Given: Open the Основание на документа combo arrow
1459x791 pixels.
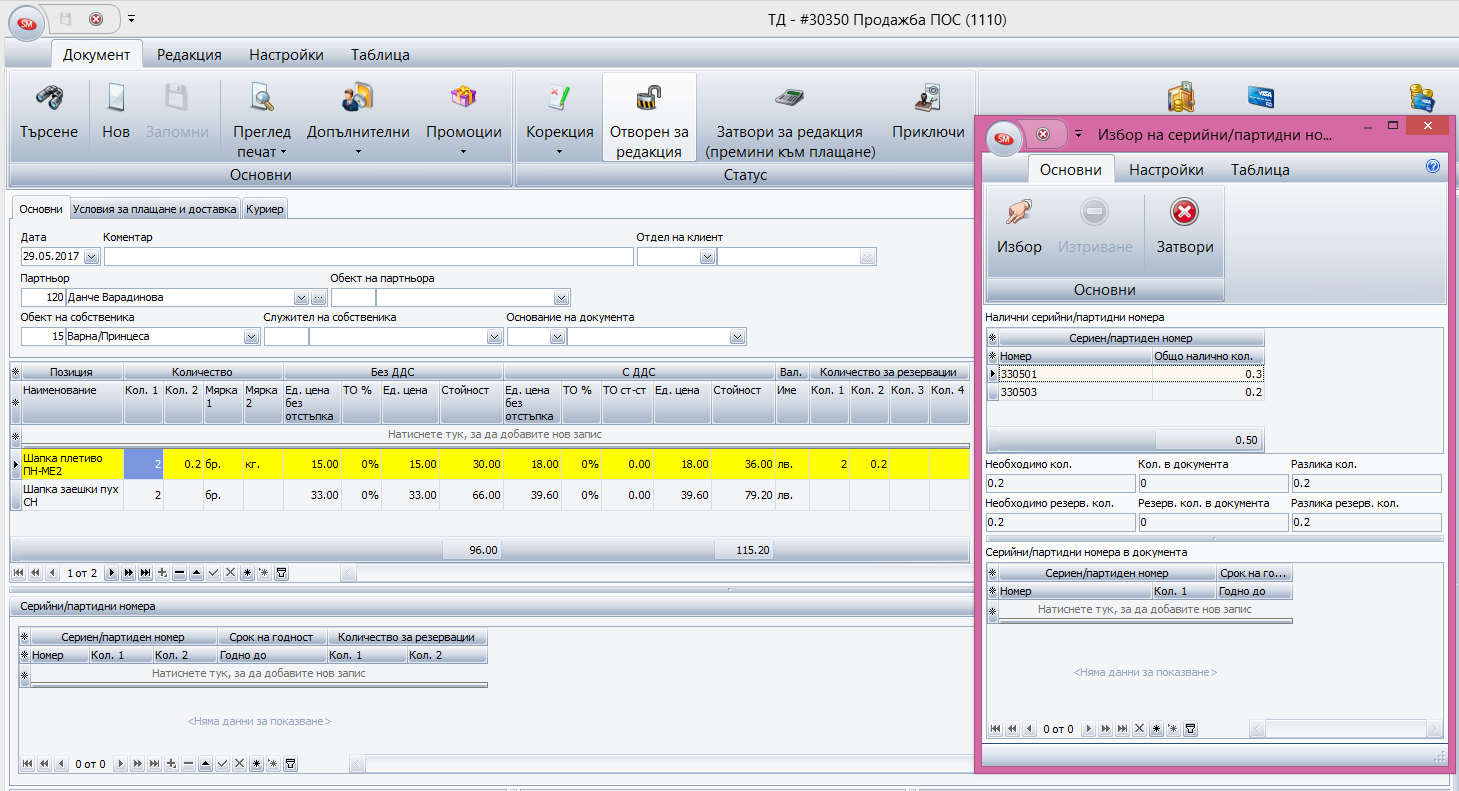Looking at the screenshot, I should [738, 337].
